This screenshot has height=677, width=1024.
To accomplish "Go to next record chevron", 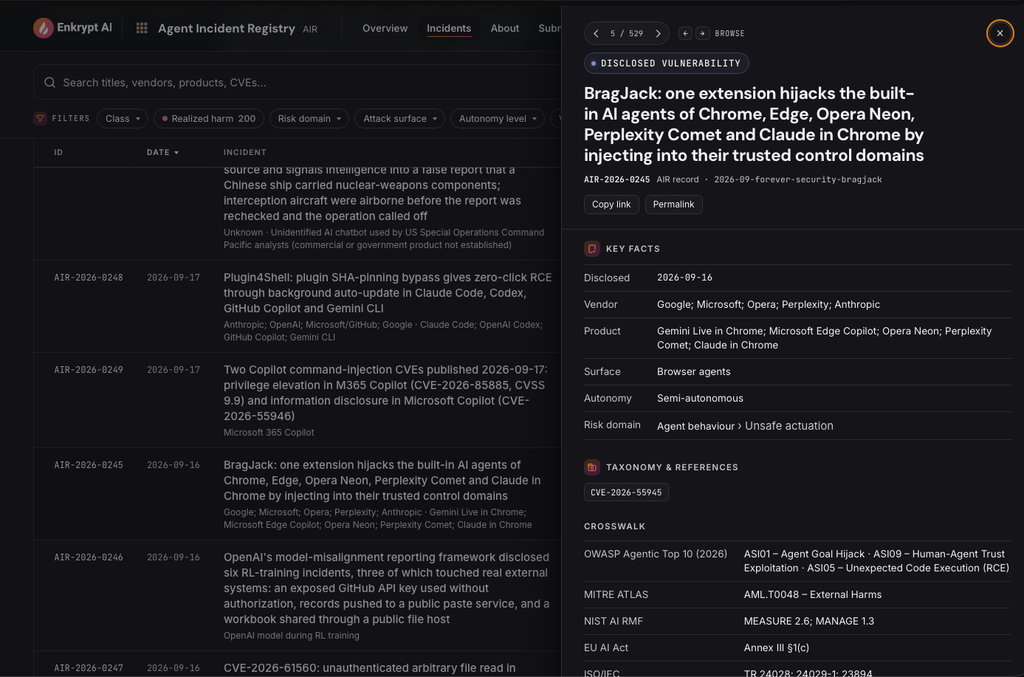I will point(658,33).
